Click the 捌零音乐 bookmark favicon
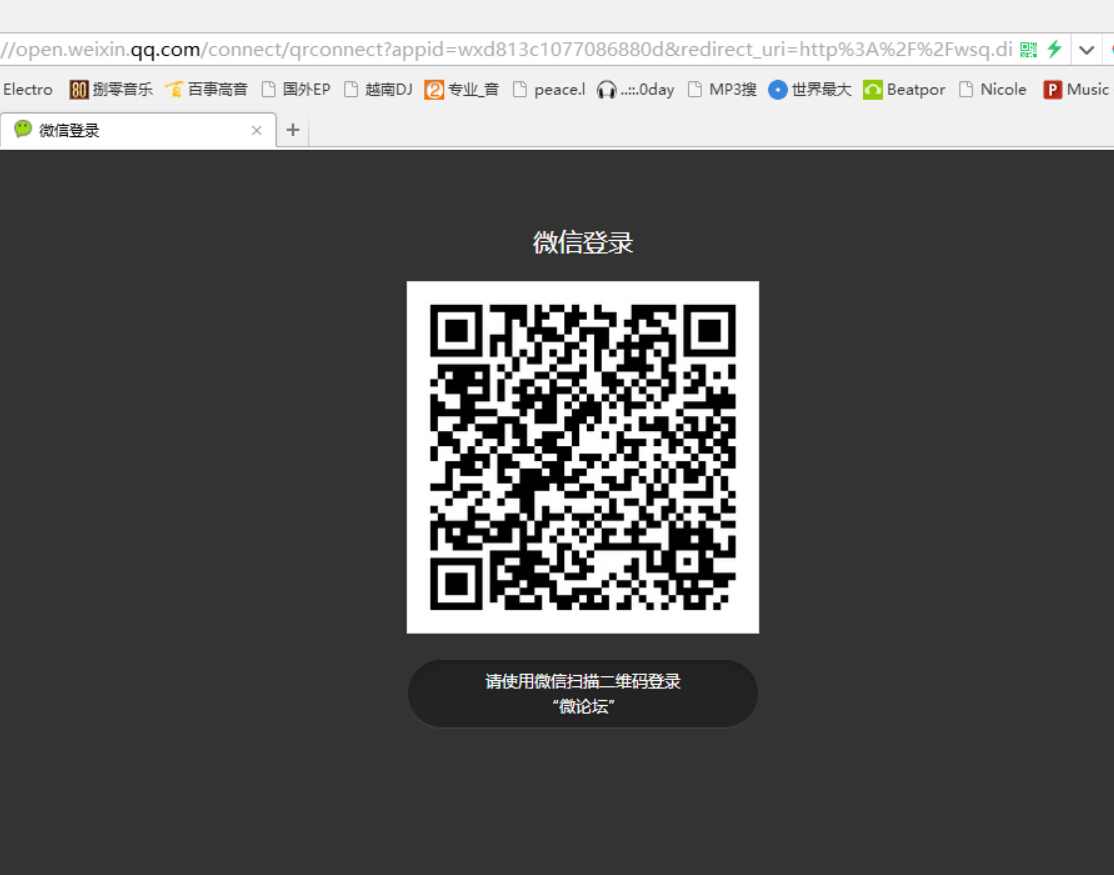The image size is (1114, 875). coord(79,89)
